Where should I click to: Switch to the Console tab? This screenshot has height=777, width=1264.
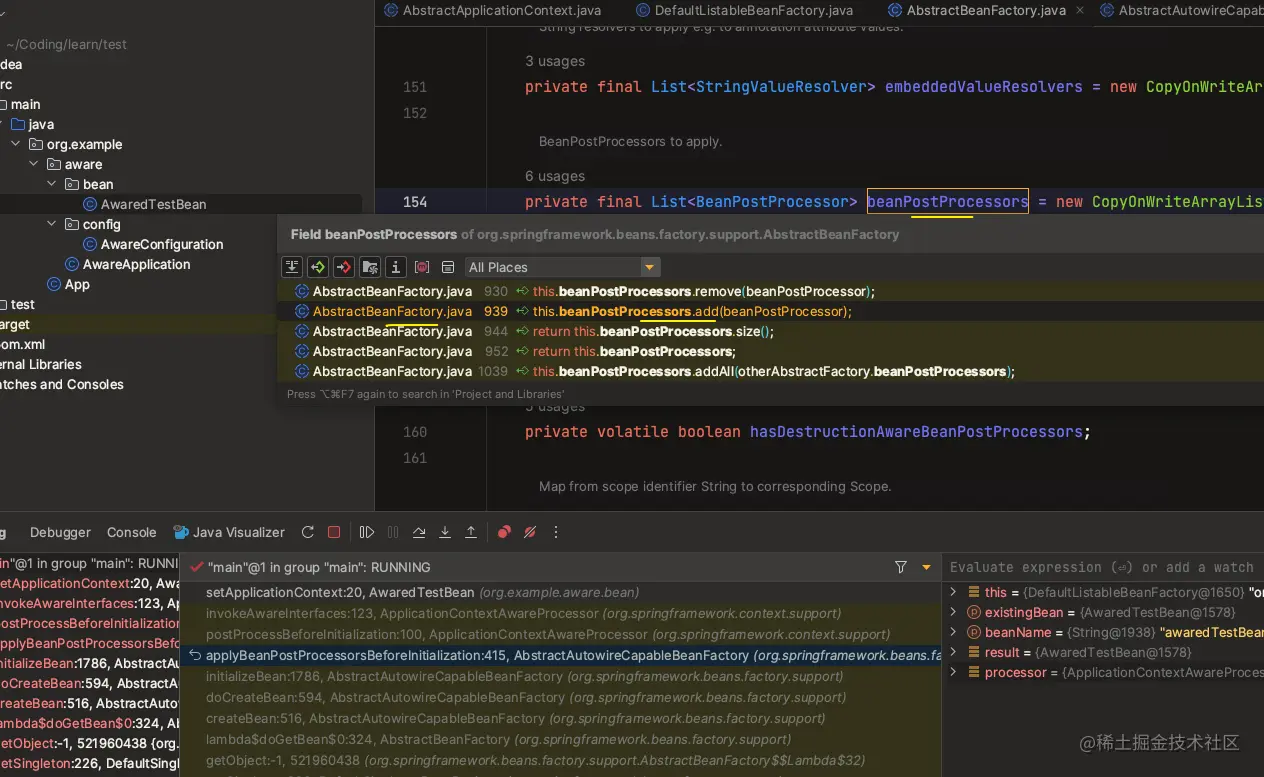(x=132, y=532)
